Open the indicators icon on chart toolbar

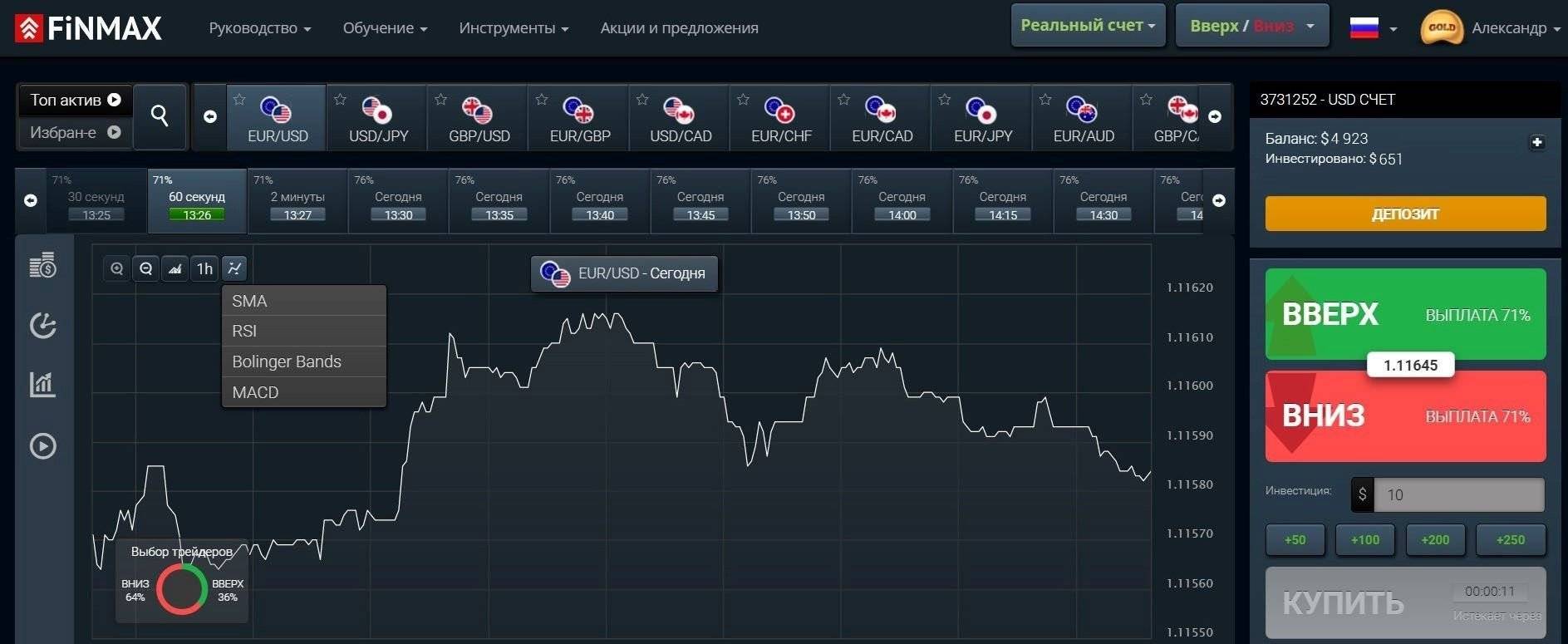point(234,268)
